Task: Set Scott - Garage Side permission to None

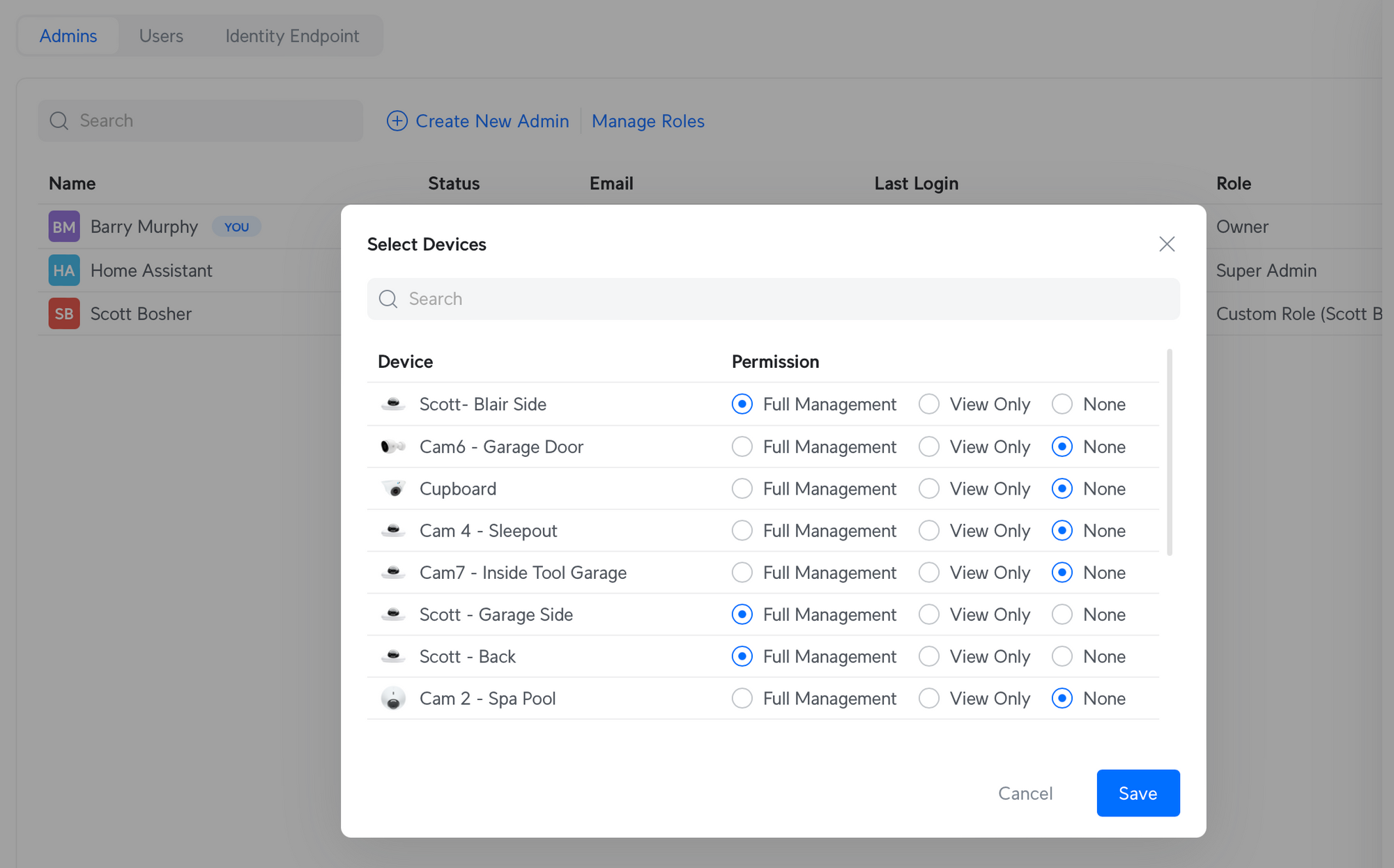Action: [x=1062, y=614]
